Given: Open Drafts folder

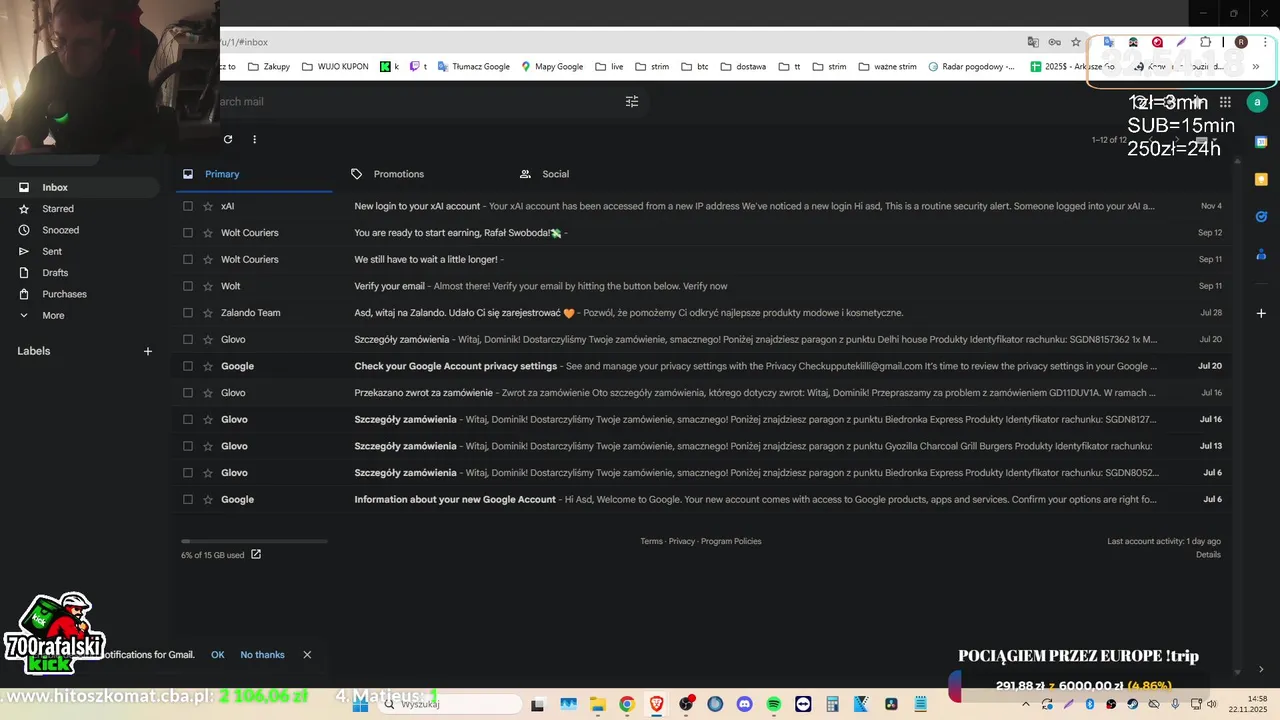Looking at the screenshot, I should (55, 273).
